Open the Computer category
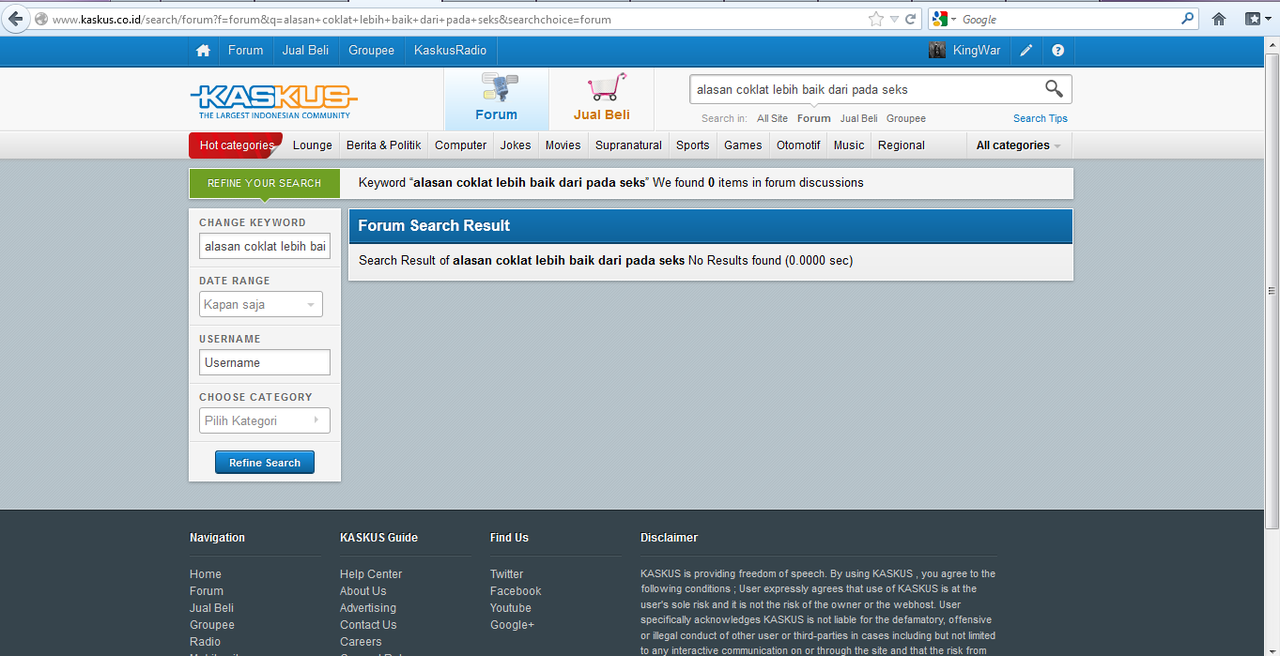Image resolution: width=1280 pixels, height=656 pixels. (460, 145)
